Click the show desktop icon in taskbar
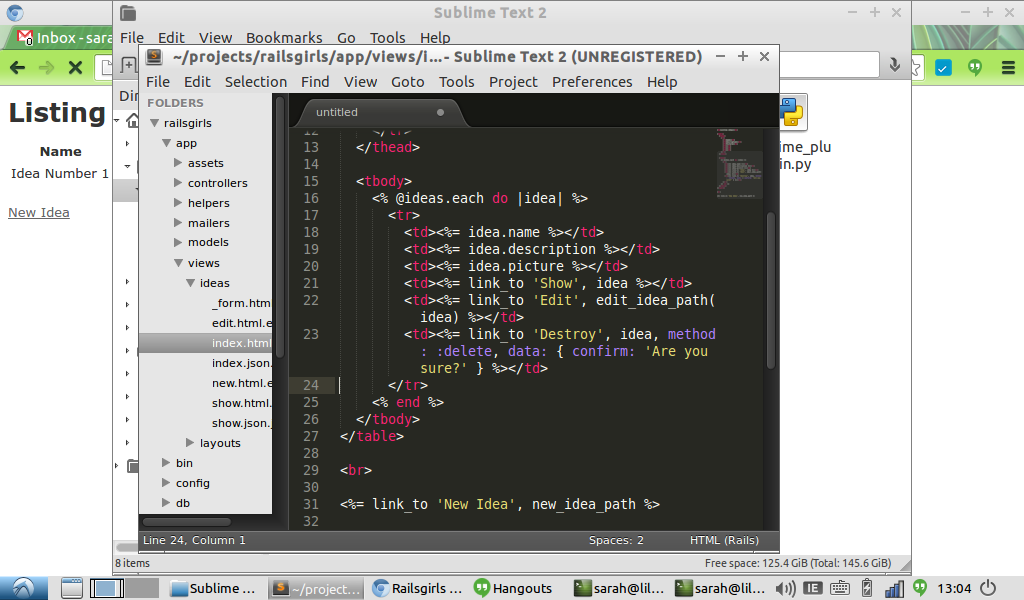Image resolution: width=1024 pixels, height=600 pixels. [x=71, y=588]
